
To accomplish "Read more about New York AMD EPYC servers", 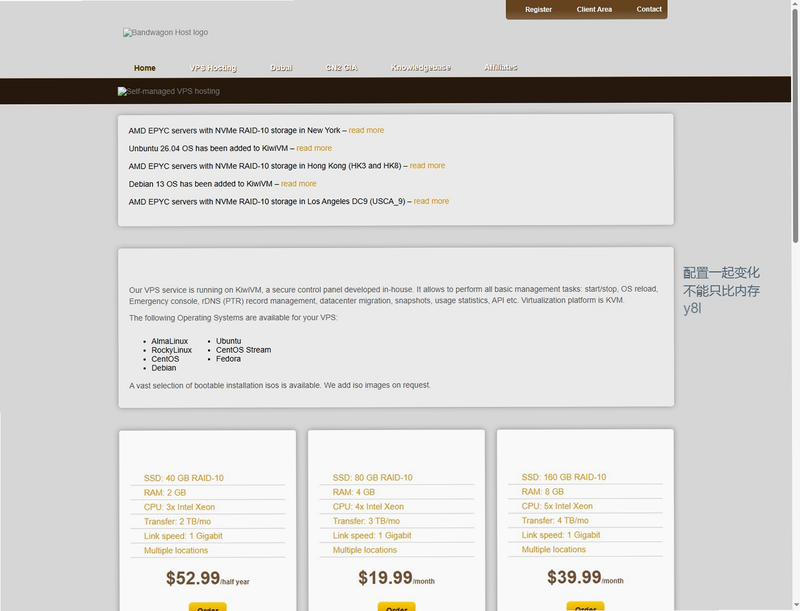I will coord(366,131).
